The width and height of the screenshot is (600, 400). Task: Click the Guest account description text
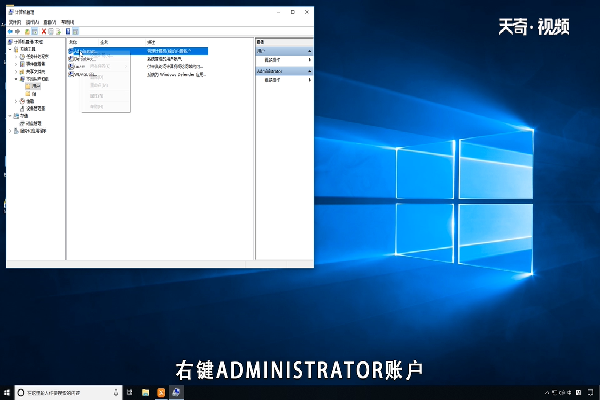click(175, 67)
